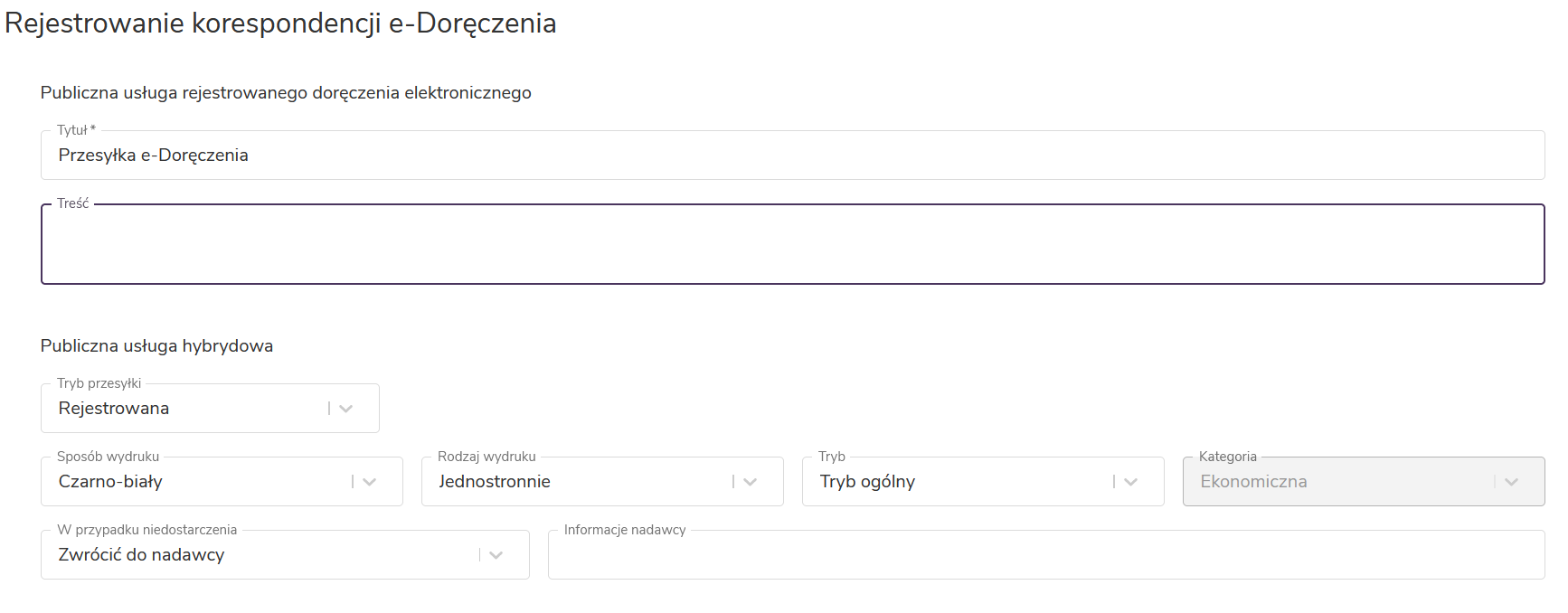Focus the Treść text area
The width and height of the screenshot is (1568, 613).
pos(792,245)
